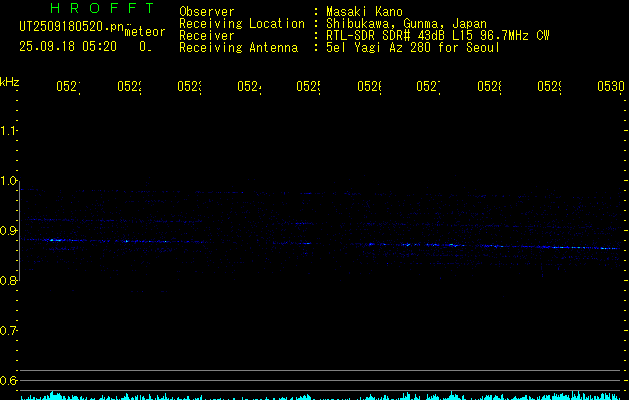Click the 1.1 kHz axis label
Screen dimensions: 629x400
pos(8,130)
